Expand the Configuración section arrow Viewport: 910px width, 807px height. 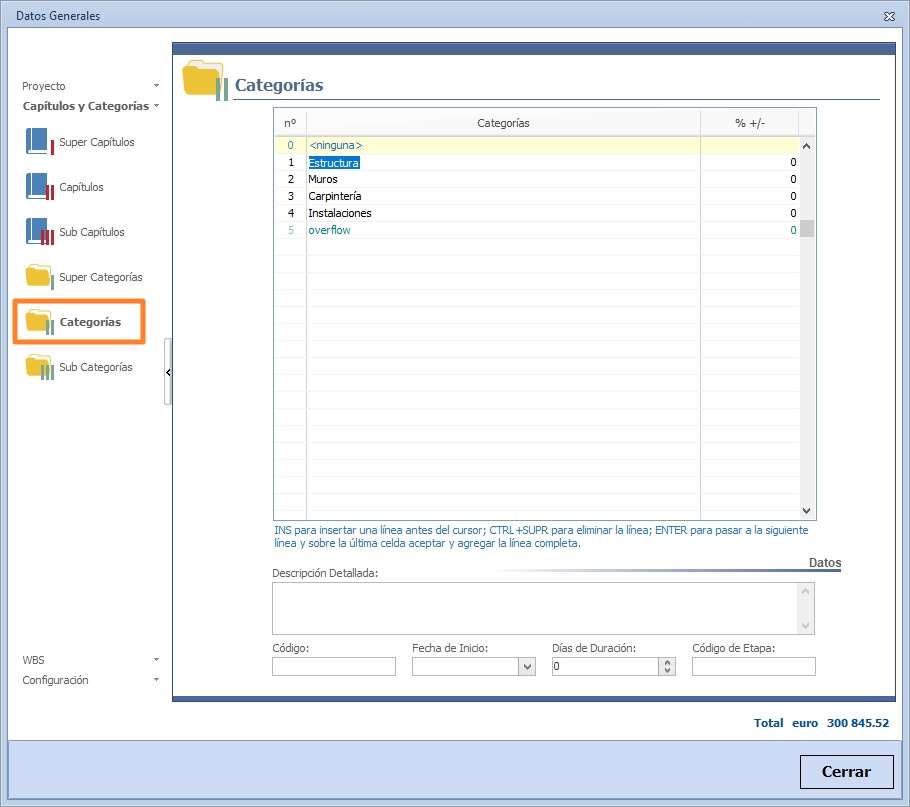(156, 679)
